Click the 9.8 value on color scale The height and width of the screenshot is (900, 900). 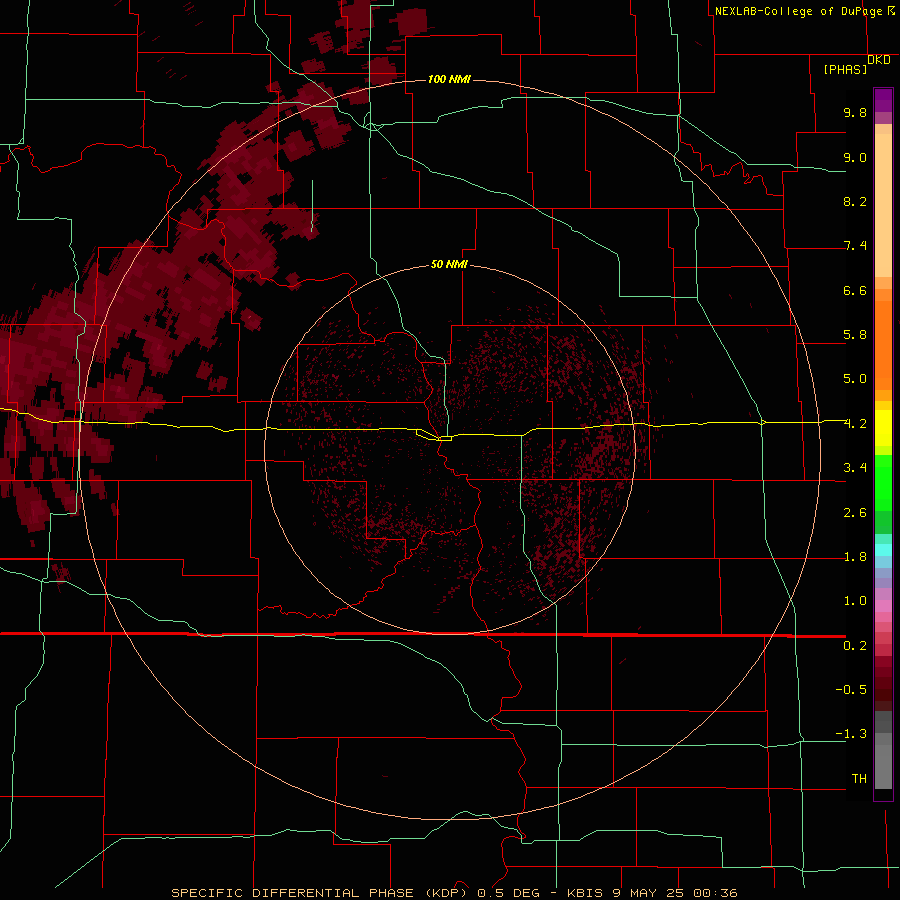pyautogui.click(x=855, y=112)
